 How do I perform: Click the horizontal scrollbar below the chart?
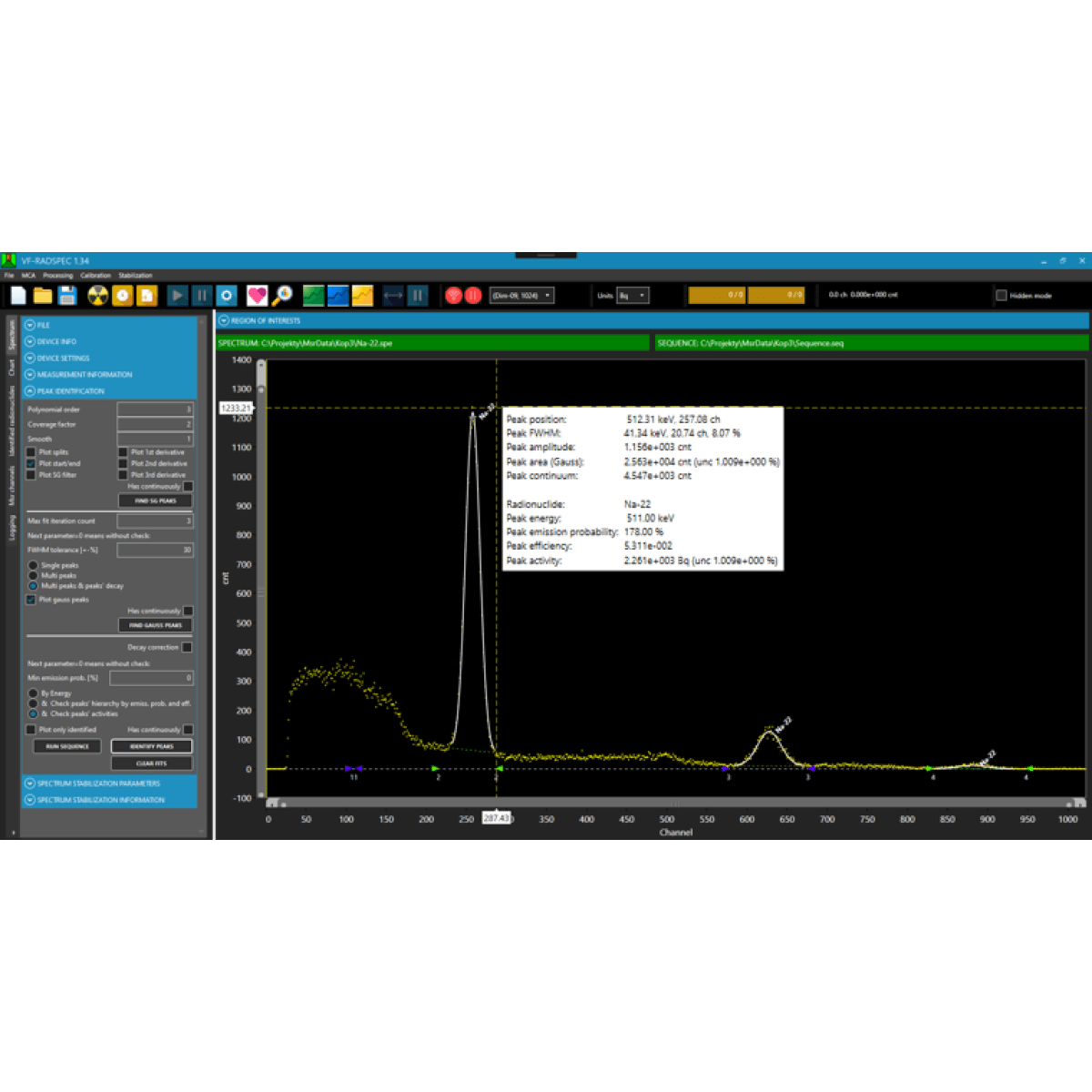tap(675, 804)
